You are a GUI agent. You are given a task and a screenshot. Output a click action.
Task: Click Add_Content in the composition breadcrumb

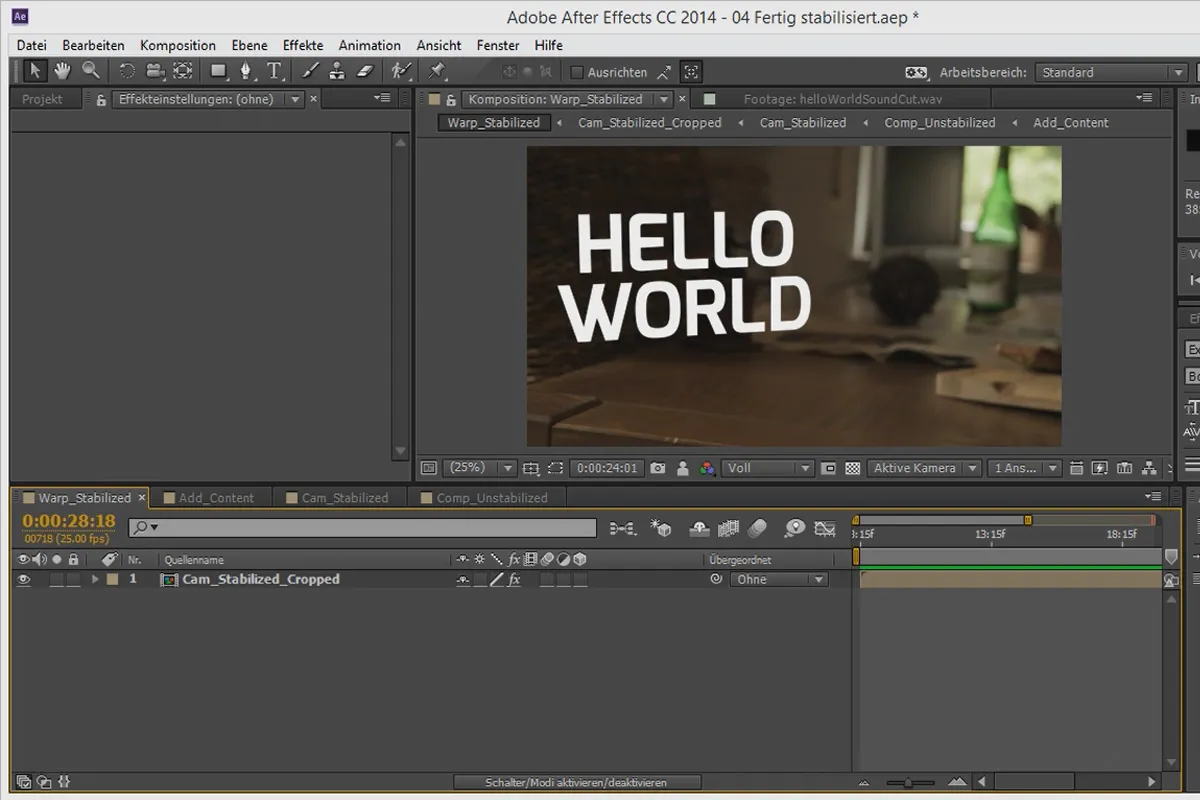click(x=1071, y=123)
